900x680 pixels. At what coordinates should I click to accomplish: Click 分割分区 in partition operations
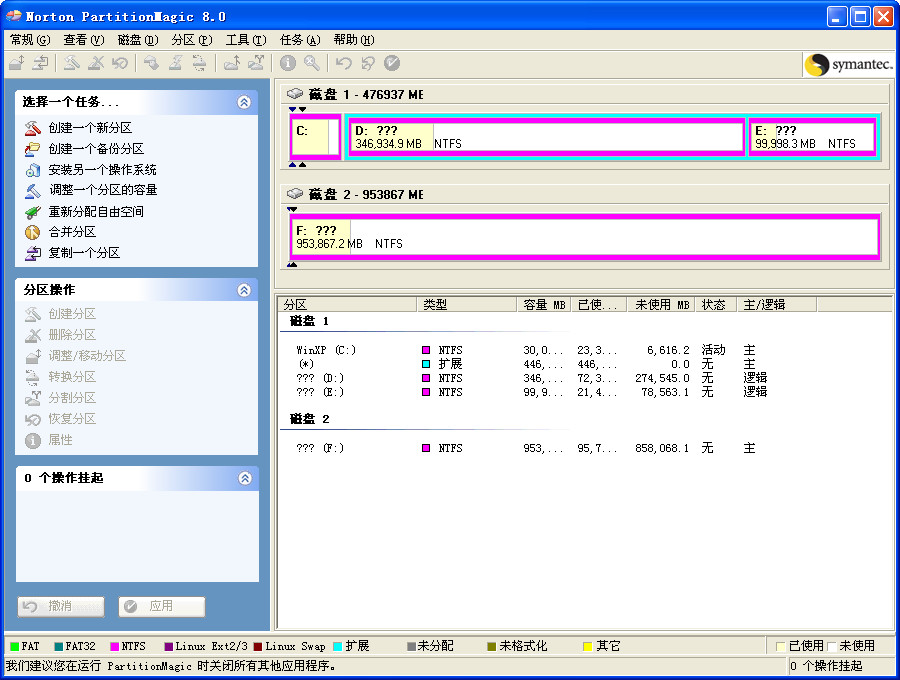coord(72,398)
